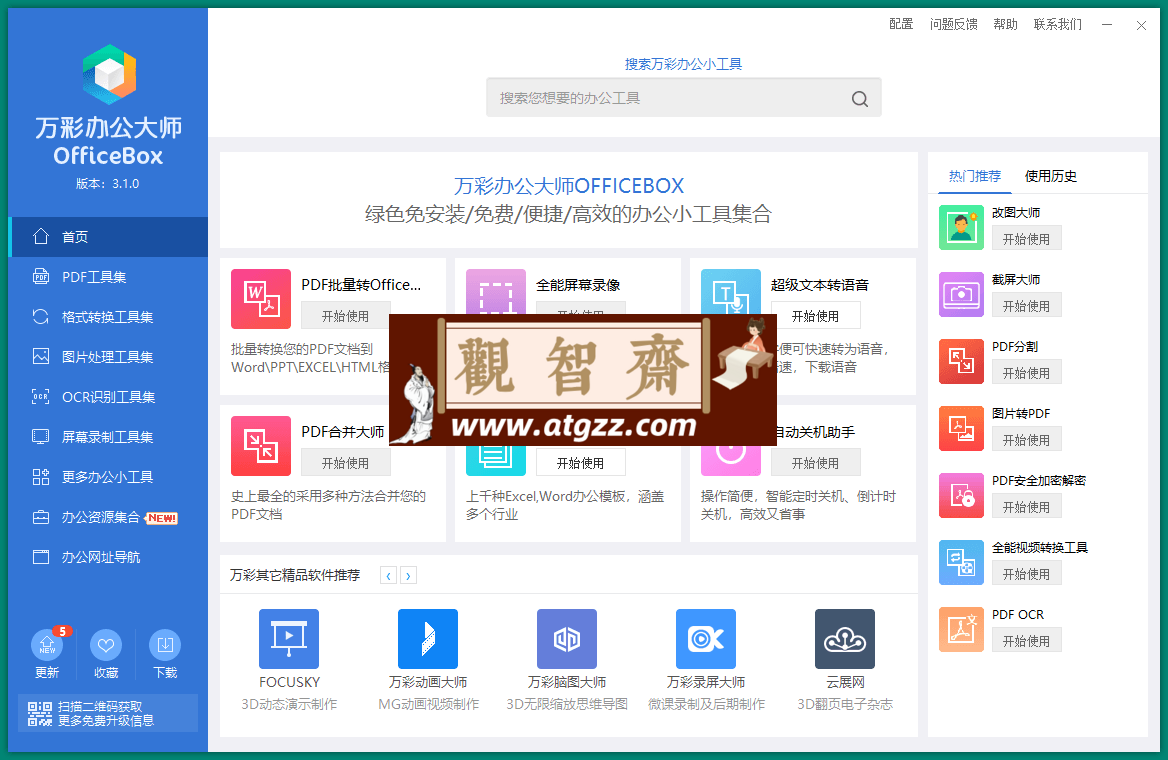The width and height of the screenshot is (1168, 760).
Task: Click the 收藏 heart icon
Action: click(x=106, y=645)
